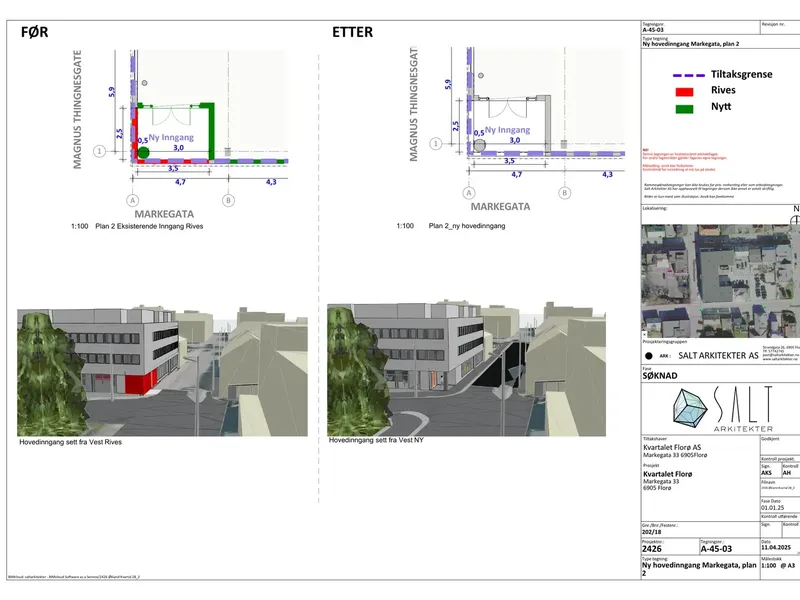
Task: Click the SØKNAD phase label
Action: (660, 376)
